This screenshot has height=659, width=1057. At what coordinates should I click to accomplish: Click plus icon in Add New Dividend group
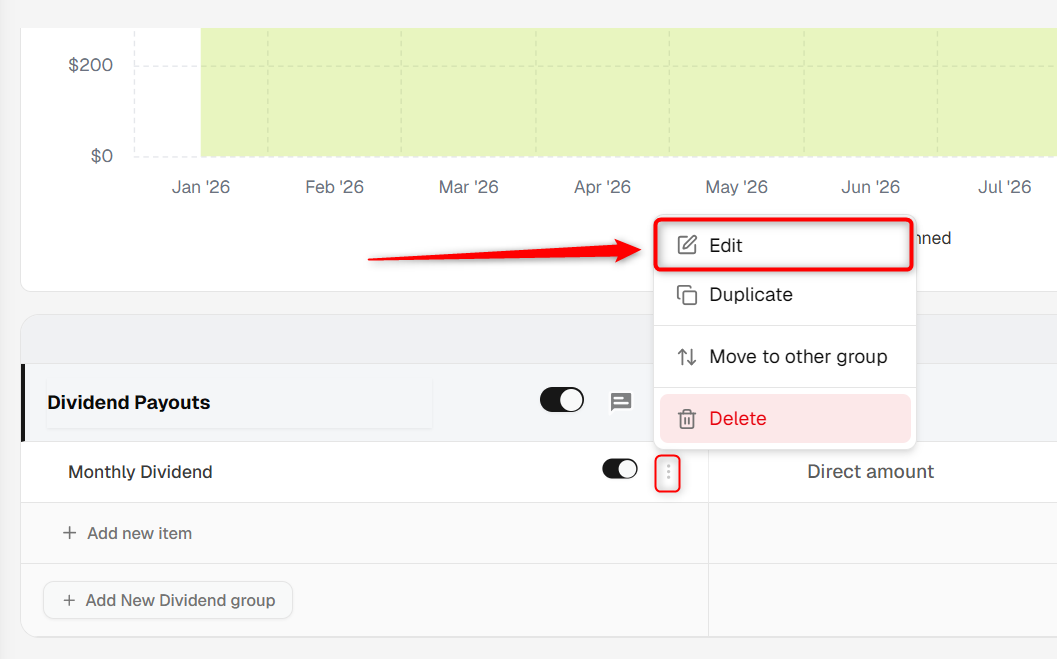(x=69, y=600)
